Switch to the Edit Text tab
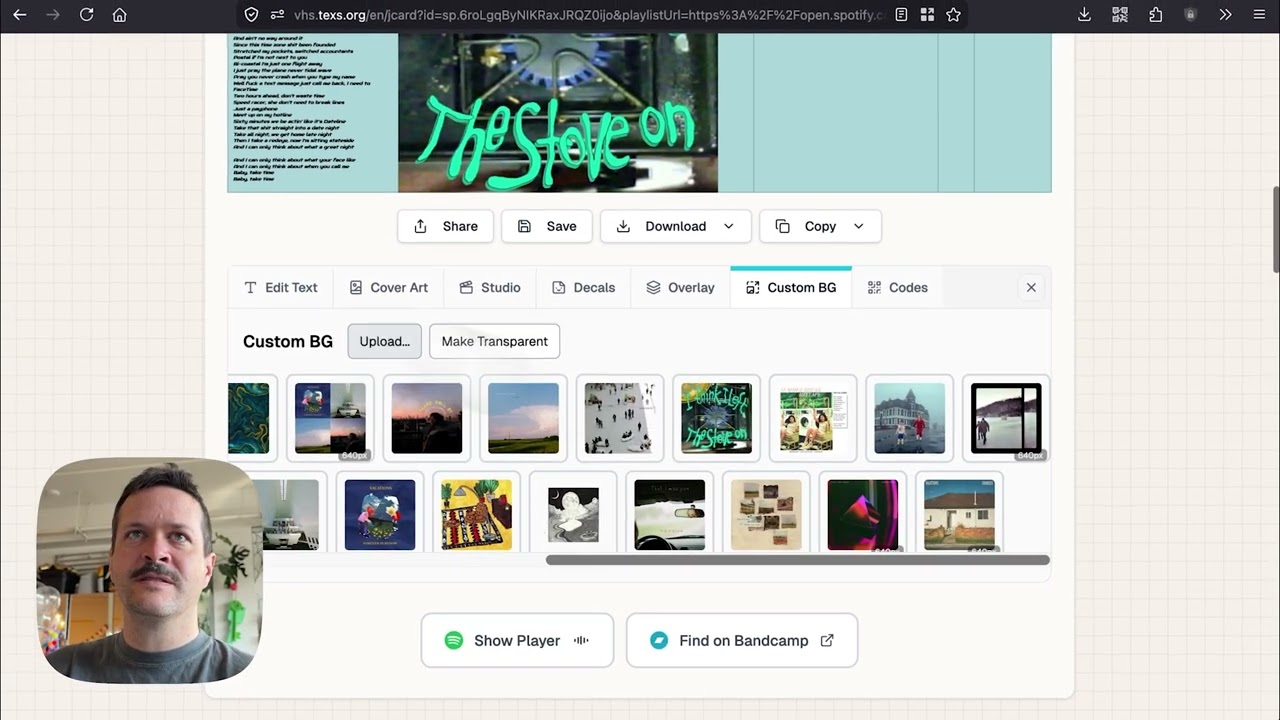Screen dimensions: 1280x720 [281, 287]
